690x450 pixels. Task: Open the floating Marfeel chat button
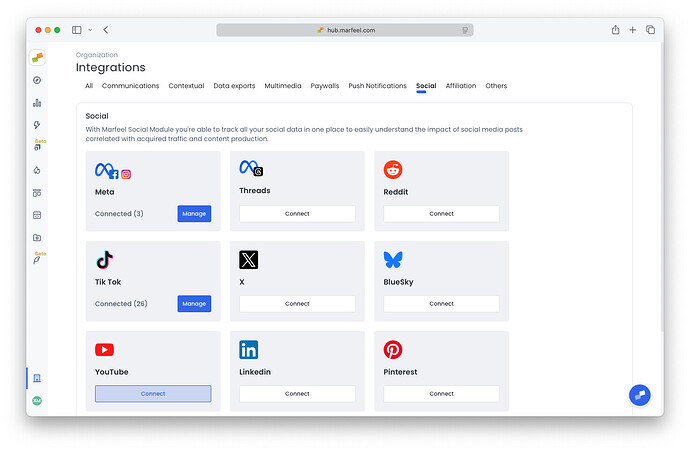pos(640,395)
